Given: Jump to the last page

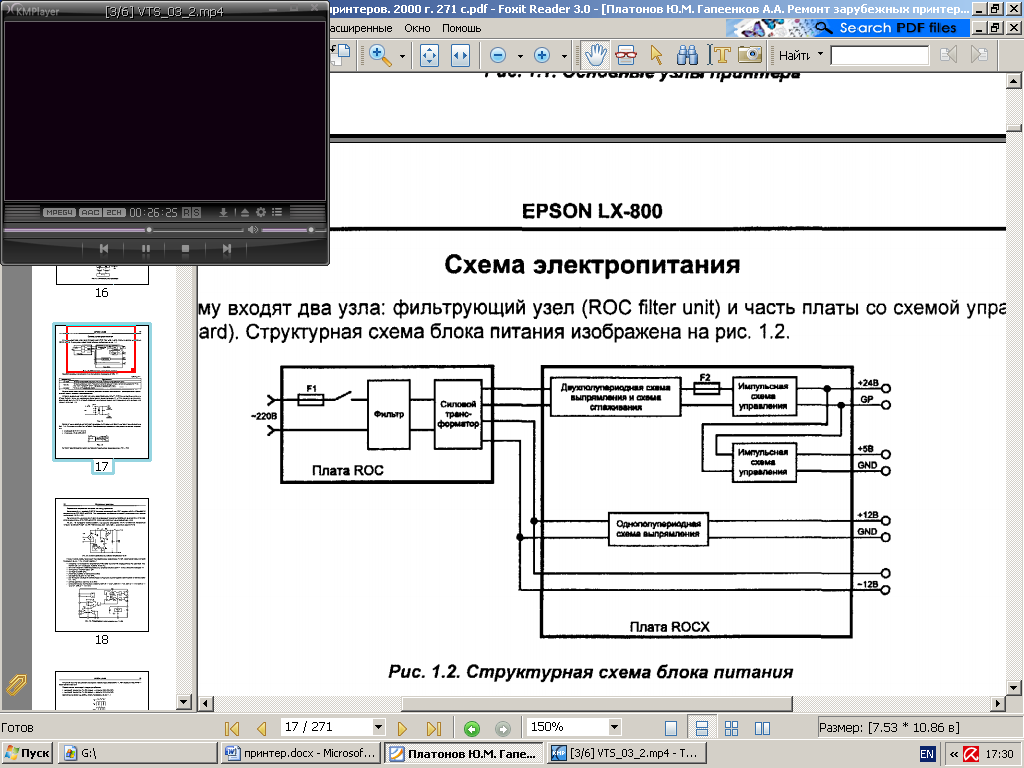Looking at the screenshot, I should tap(434, 728).
